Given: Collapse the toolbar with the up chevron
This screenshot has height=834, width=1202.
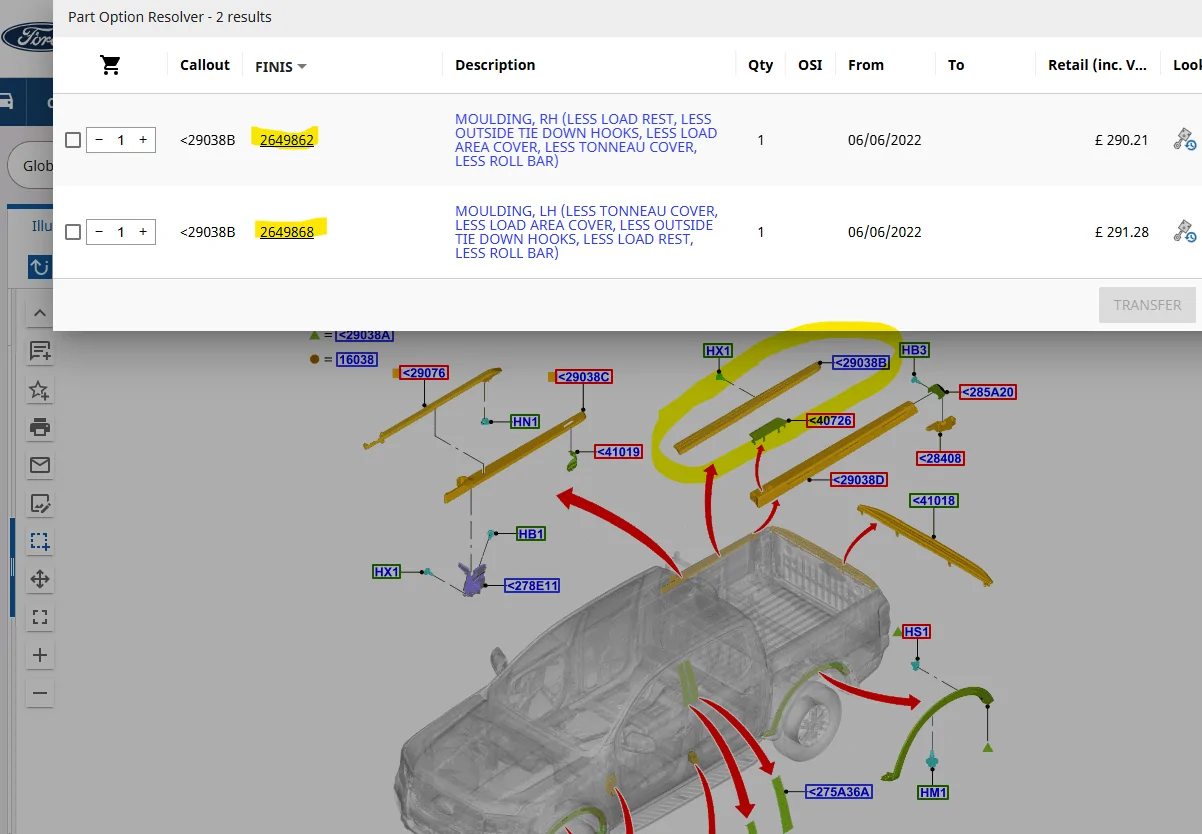Looking at the screenshot, I should pos(40,313).
